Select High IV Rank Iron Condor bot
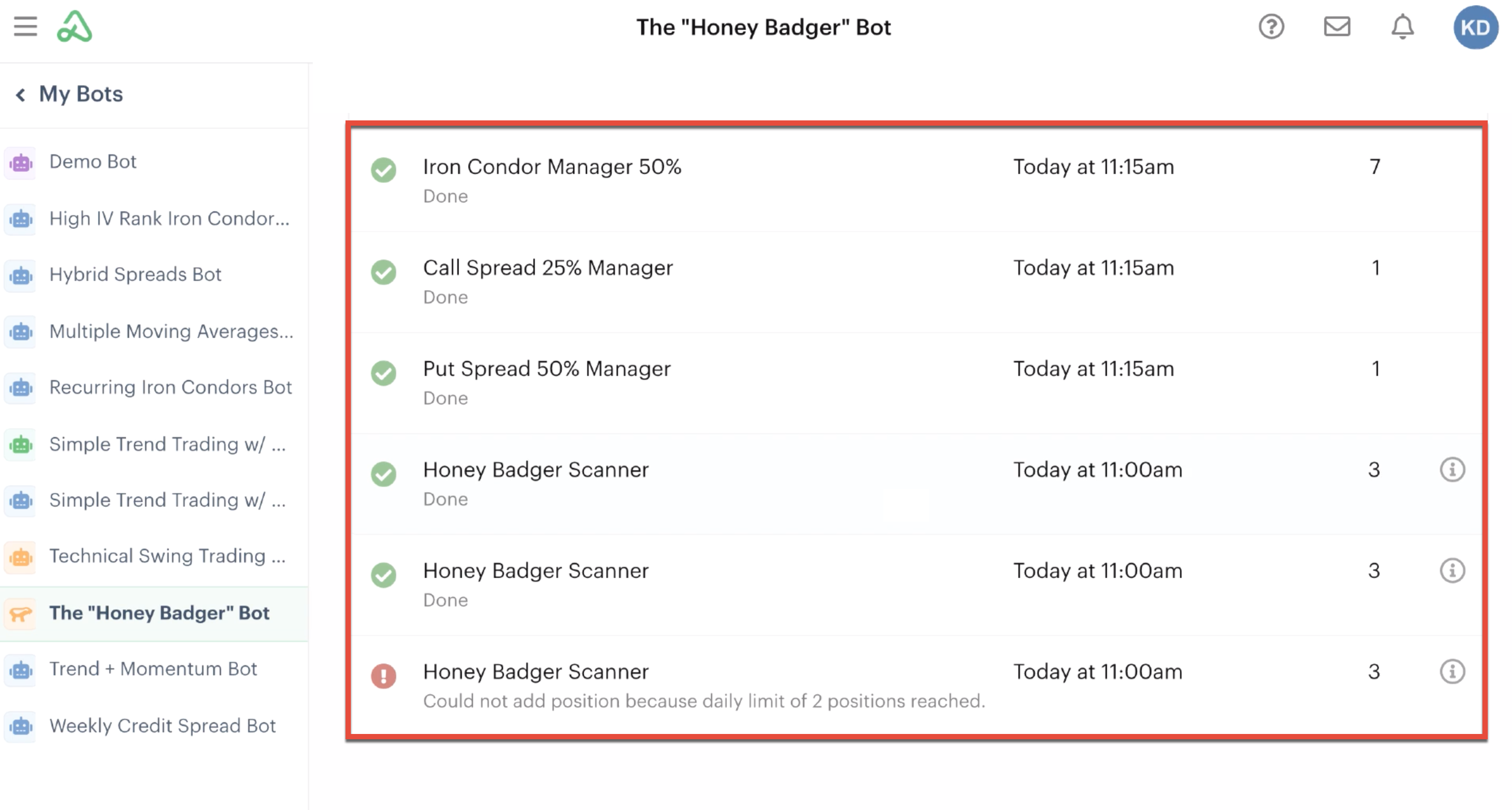This screenshot has width=1512, height=810. [169, 219]
